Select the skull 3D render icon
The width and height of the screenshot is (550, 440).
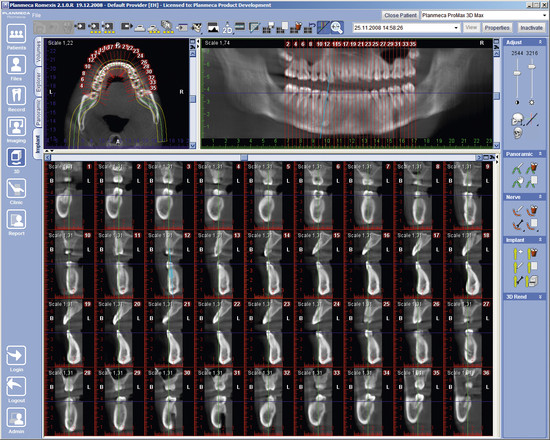coord(518,133)
